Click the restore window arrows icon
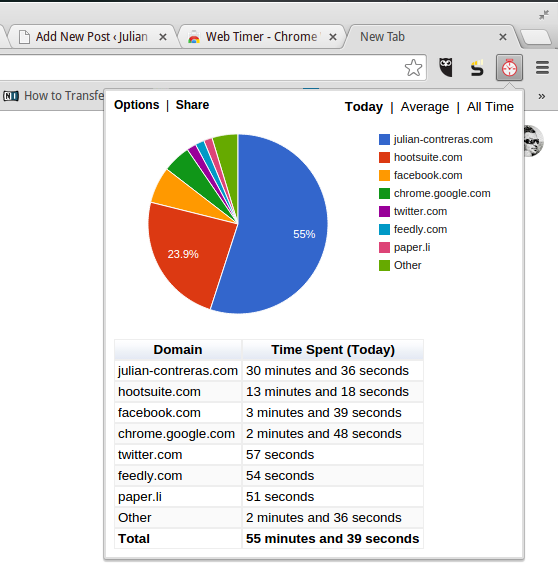The image size is (558, 586). [544, 15]
